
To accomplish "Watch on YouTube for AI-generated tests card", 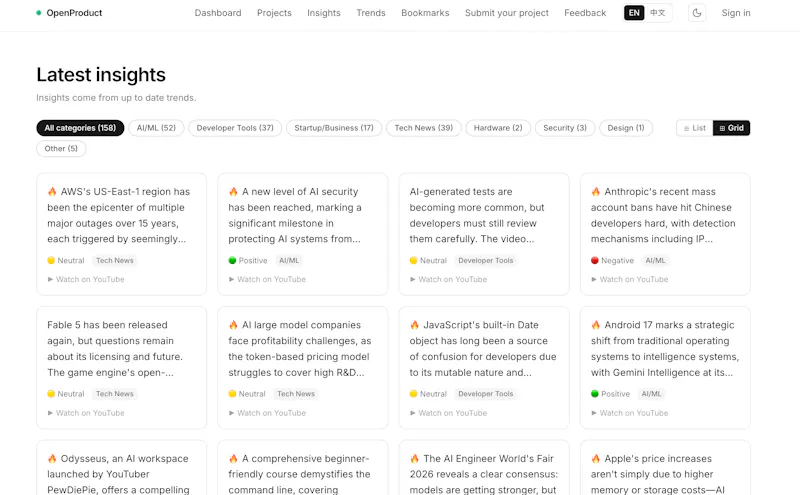I will coord(448,280).
